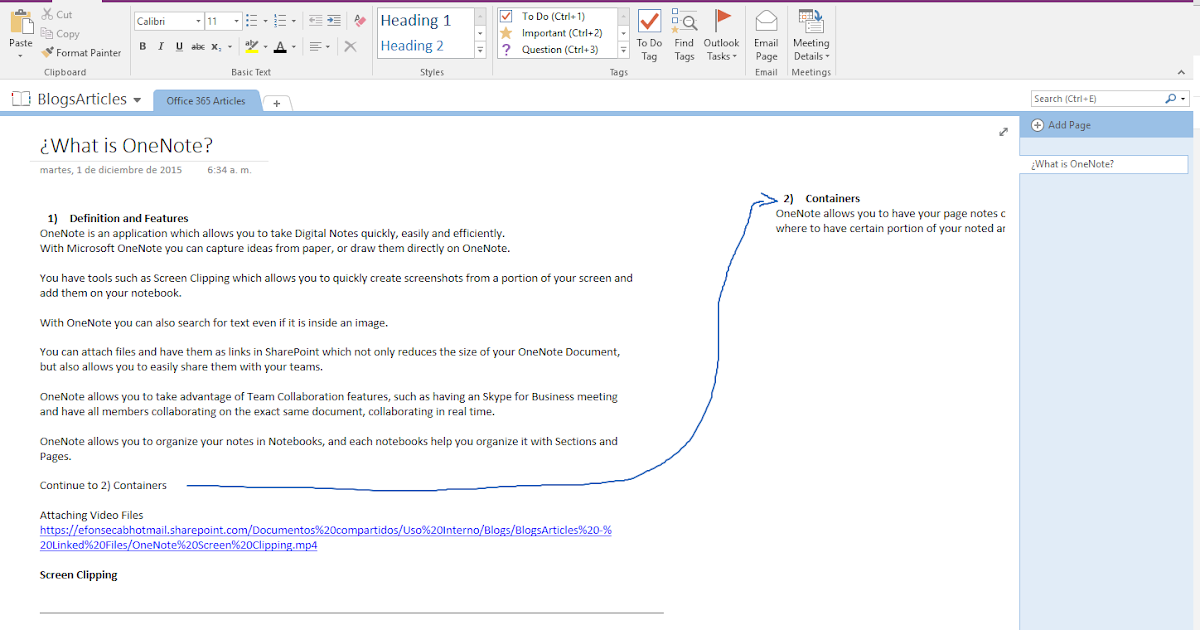Image resolution: width=1200 pixels, height=630 pixels.
Task: Click the page title ¿What is OneNote?
Action: click(x=126, y=145)
